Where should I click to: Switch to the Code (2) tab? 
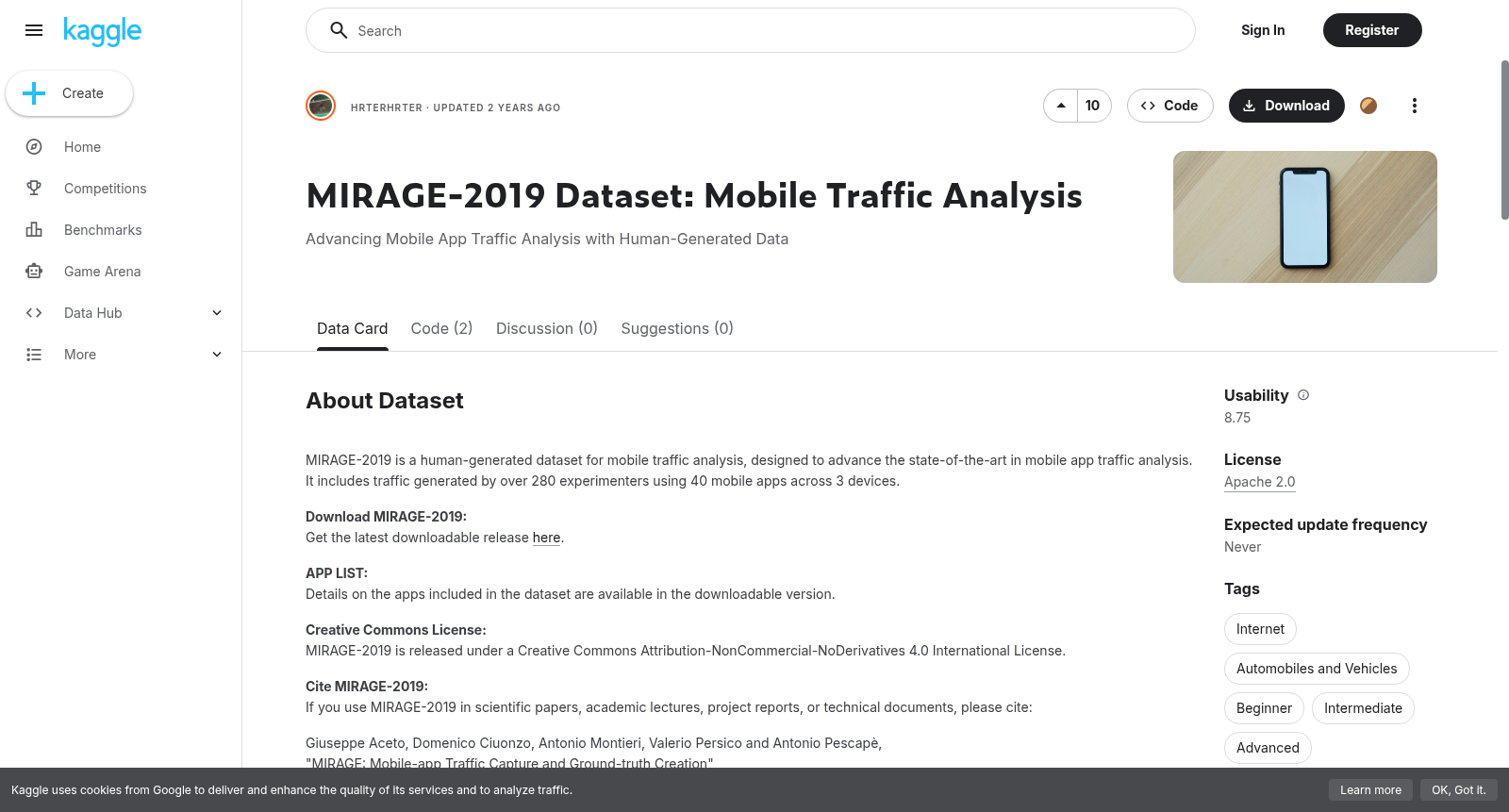(442, 328)
